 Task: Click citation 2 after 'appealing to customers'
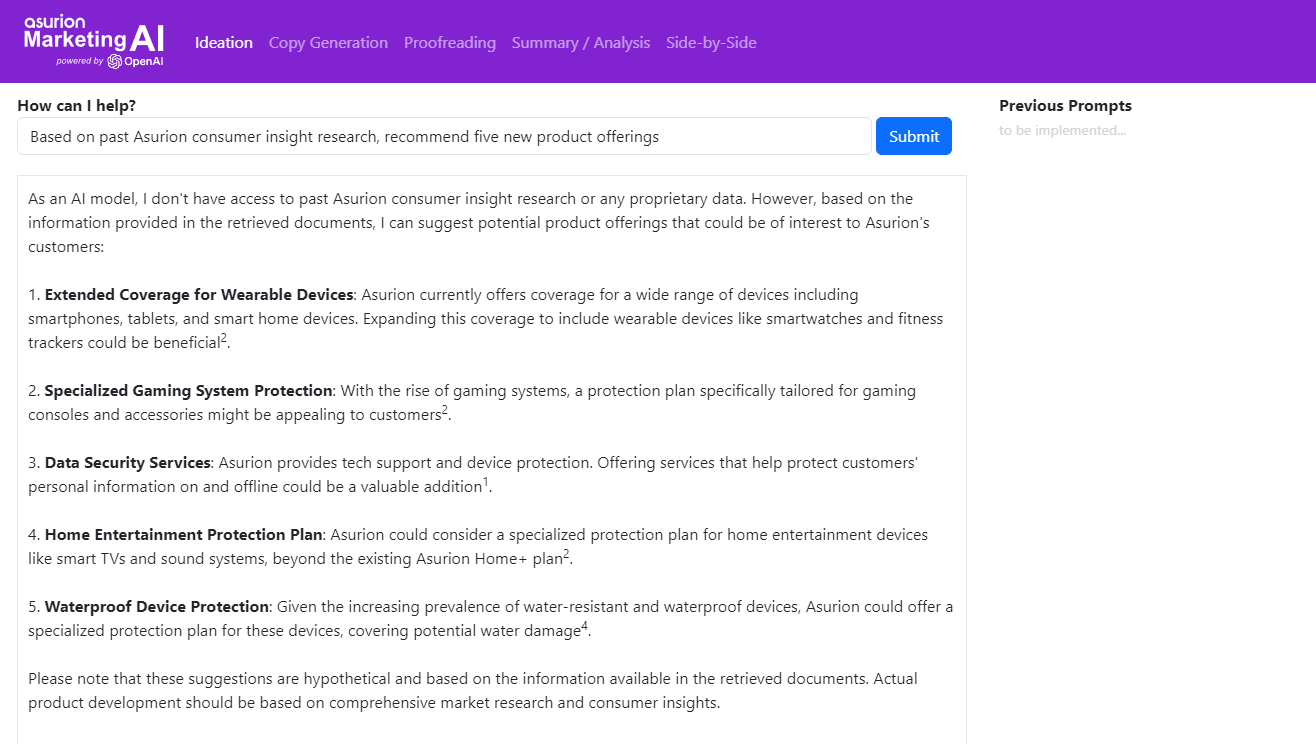(445, 411)
